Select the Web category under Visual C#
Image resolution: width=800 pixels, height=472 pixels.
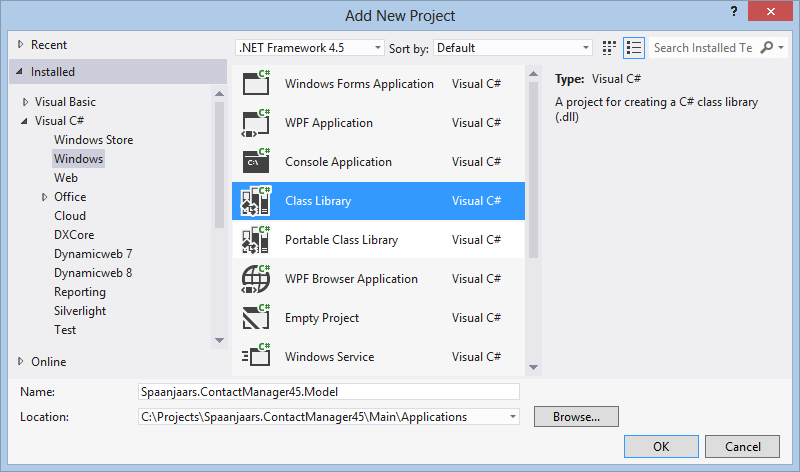pos(66,178)
